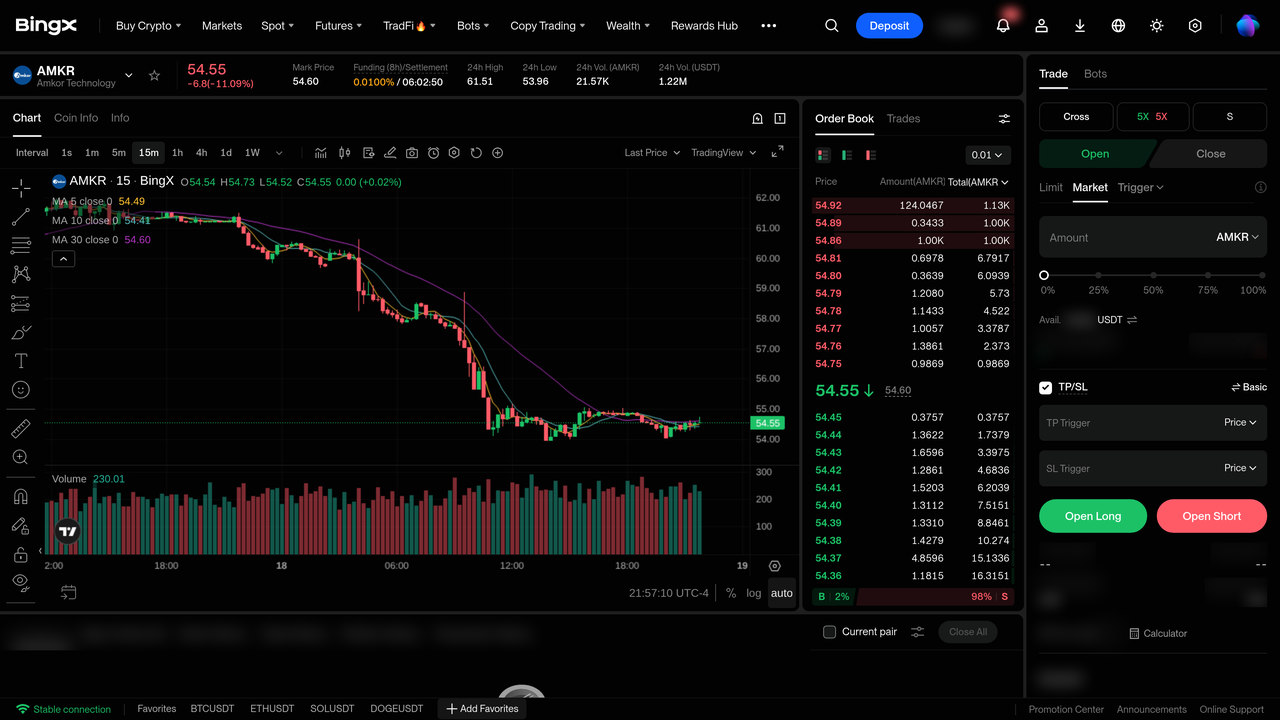Hide all drawings with the eye icon
The width and height of the screenshot is (1280, 720).
(x=21, y=581)
